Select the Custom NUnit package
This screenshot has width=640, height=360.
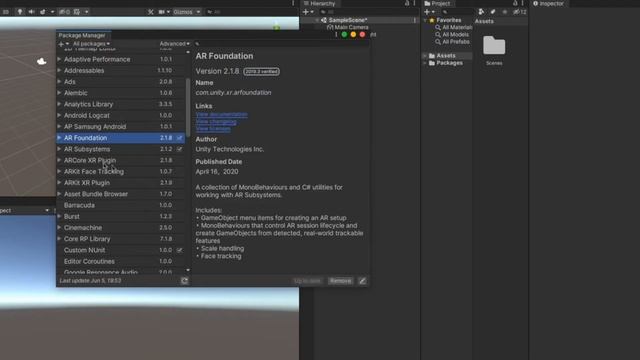(121, 250)
